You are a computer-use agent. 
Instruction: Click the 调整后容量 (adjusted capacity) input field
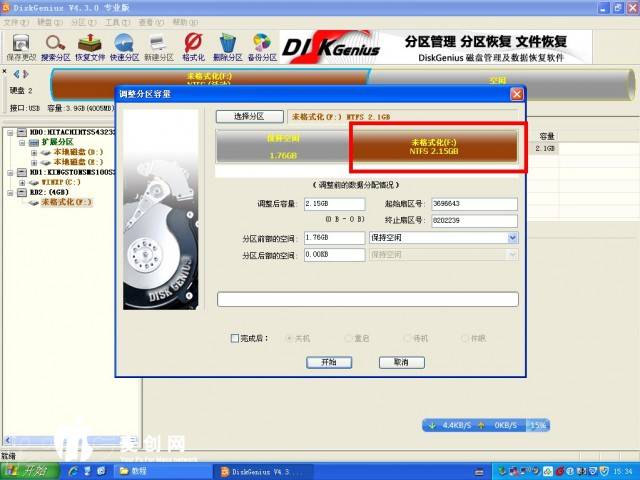[333, 204]
